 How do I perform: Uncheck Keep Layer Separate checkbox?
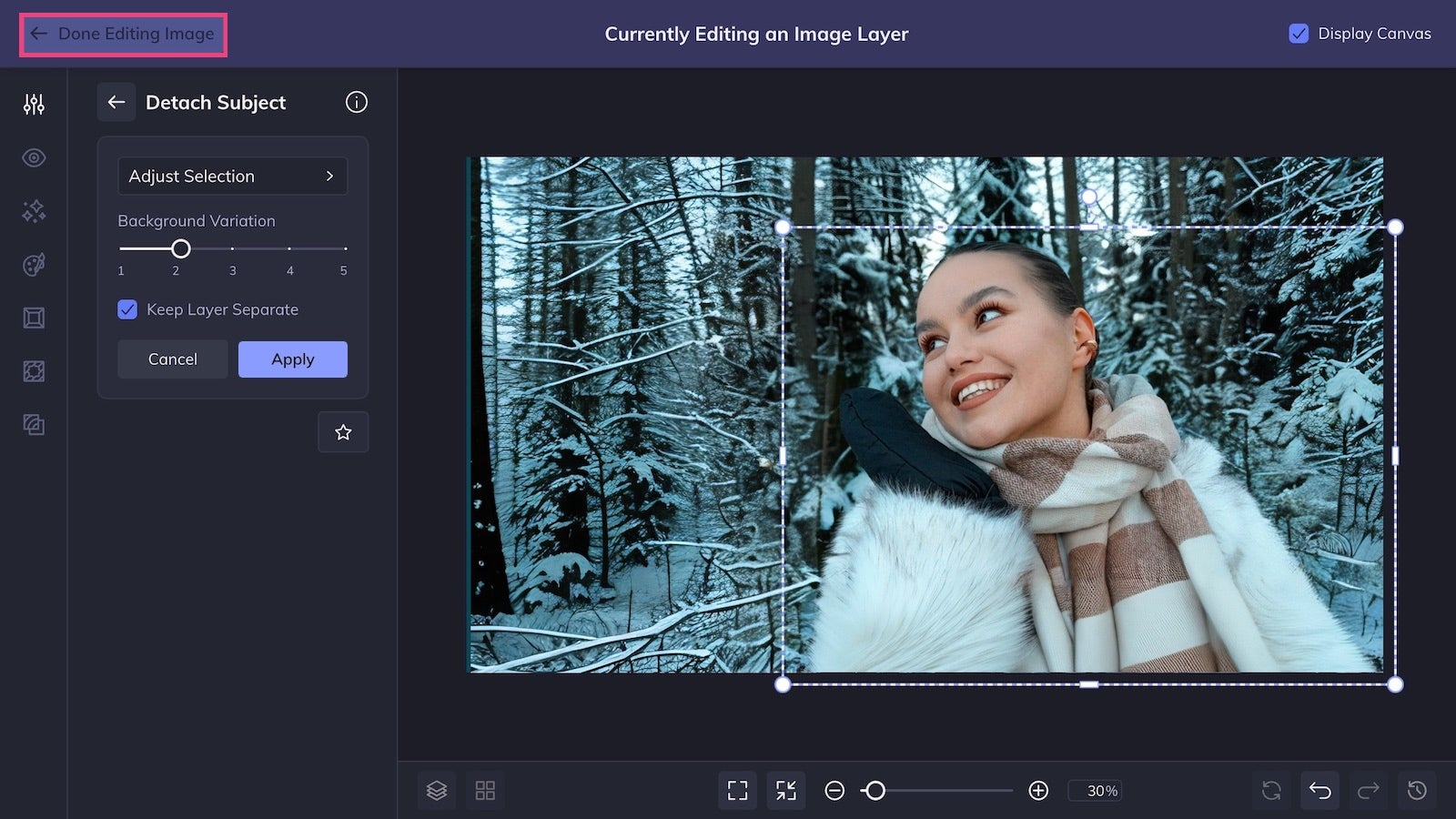click(x=127, y=309)
